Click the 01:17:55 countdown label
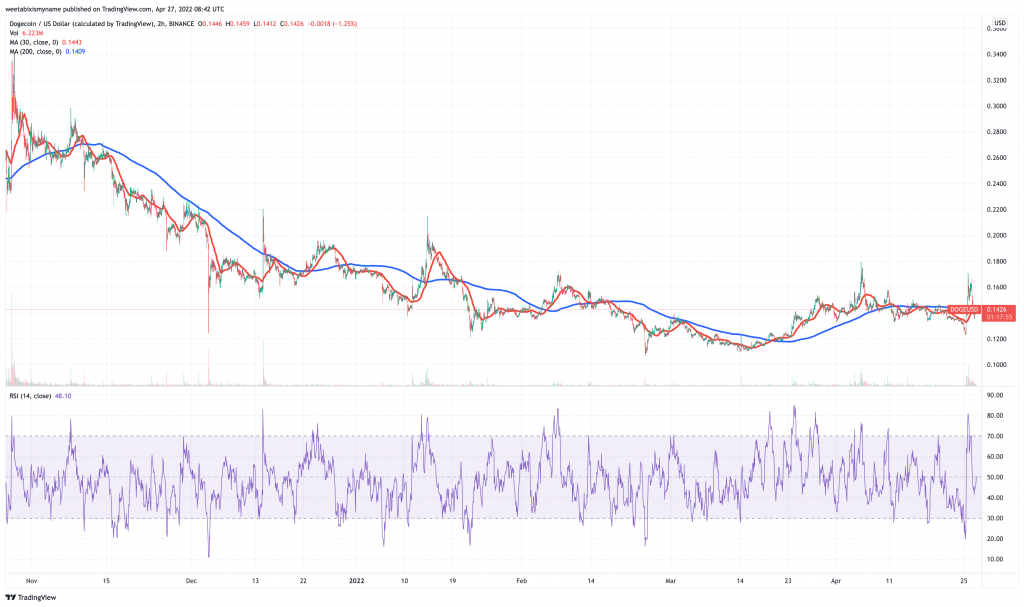This screenshot has height=607, width=1024. point(999,317)
